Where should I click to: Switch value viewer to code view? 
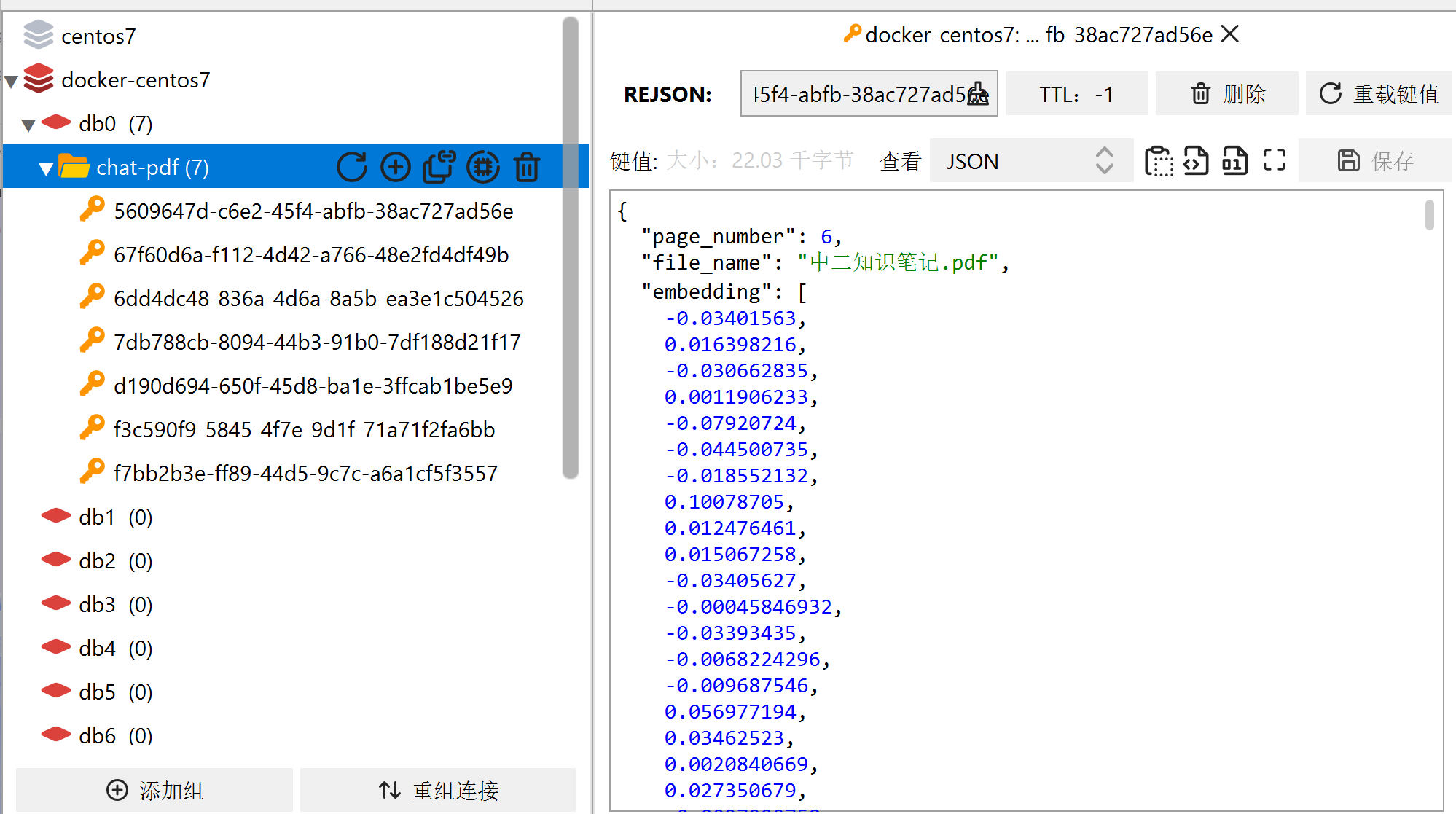pos(1196,160)
